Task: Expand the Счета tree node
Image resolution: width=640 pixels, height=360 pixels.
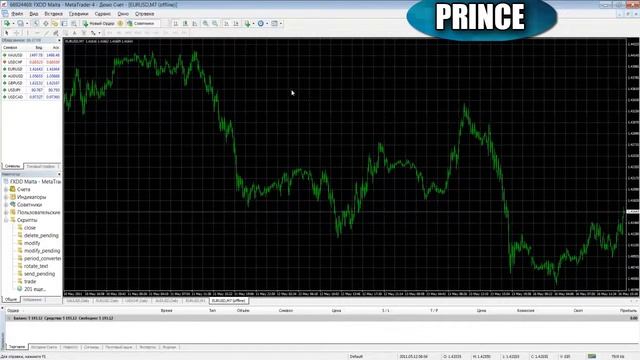Action: click(x=6, y=189)
